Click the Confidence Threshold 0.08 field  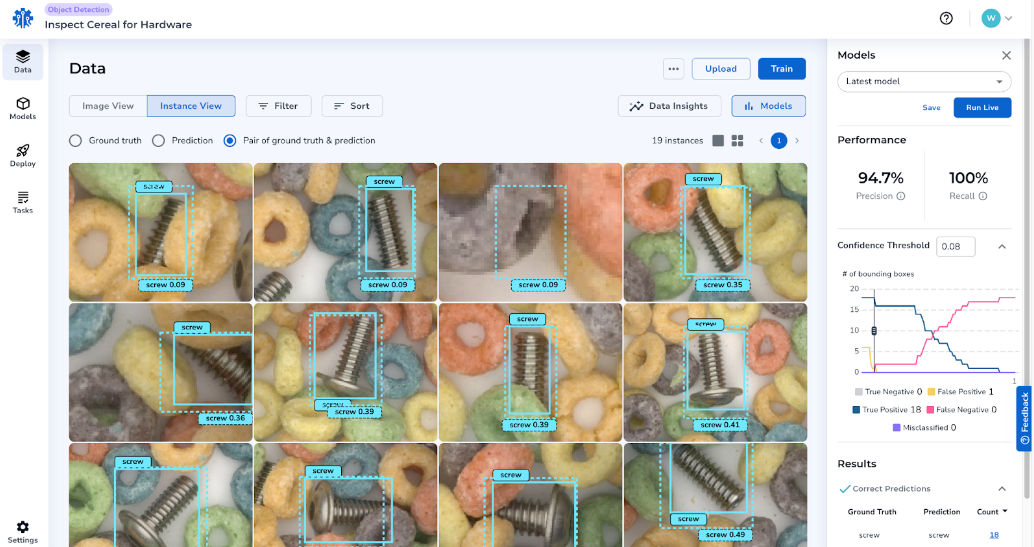[x=956, y=246]
